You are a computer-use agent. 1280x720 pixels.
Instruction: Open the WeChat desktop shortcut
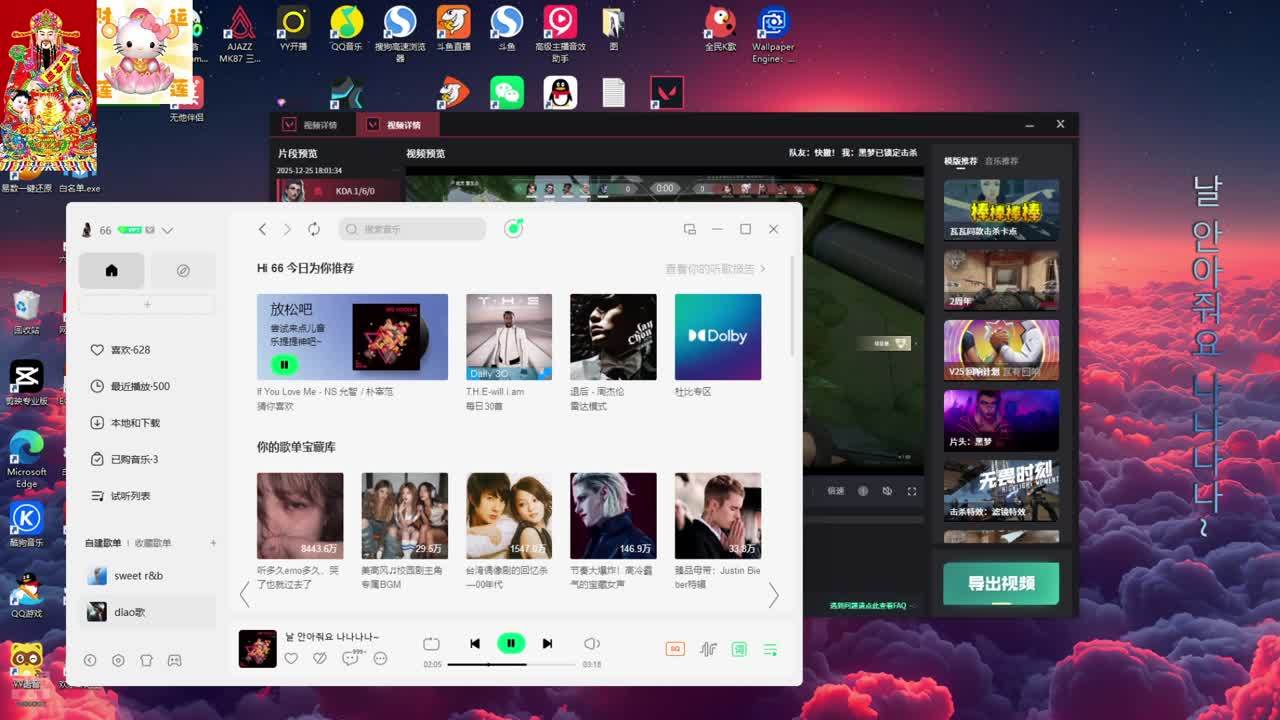507,93
